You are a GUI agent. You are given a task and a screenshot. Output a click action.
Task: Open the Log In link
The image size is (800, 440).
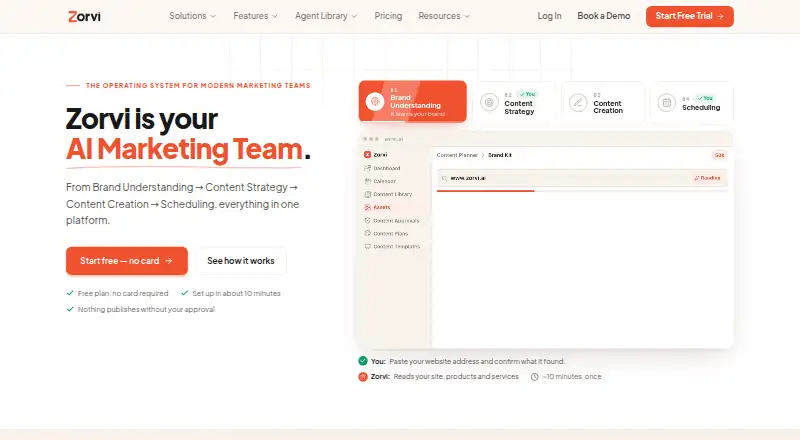click(549, 16)
